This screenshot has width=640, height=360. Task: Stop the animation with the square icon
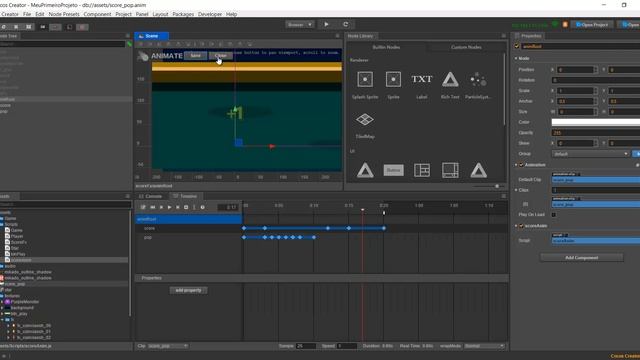coord(186,207)
